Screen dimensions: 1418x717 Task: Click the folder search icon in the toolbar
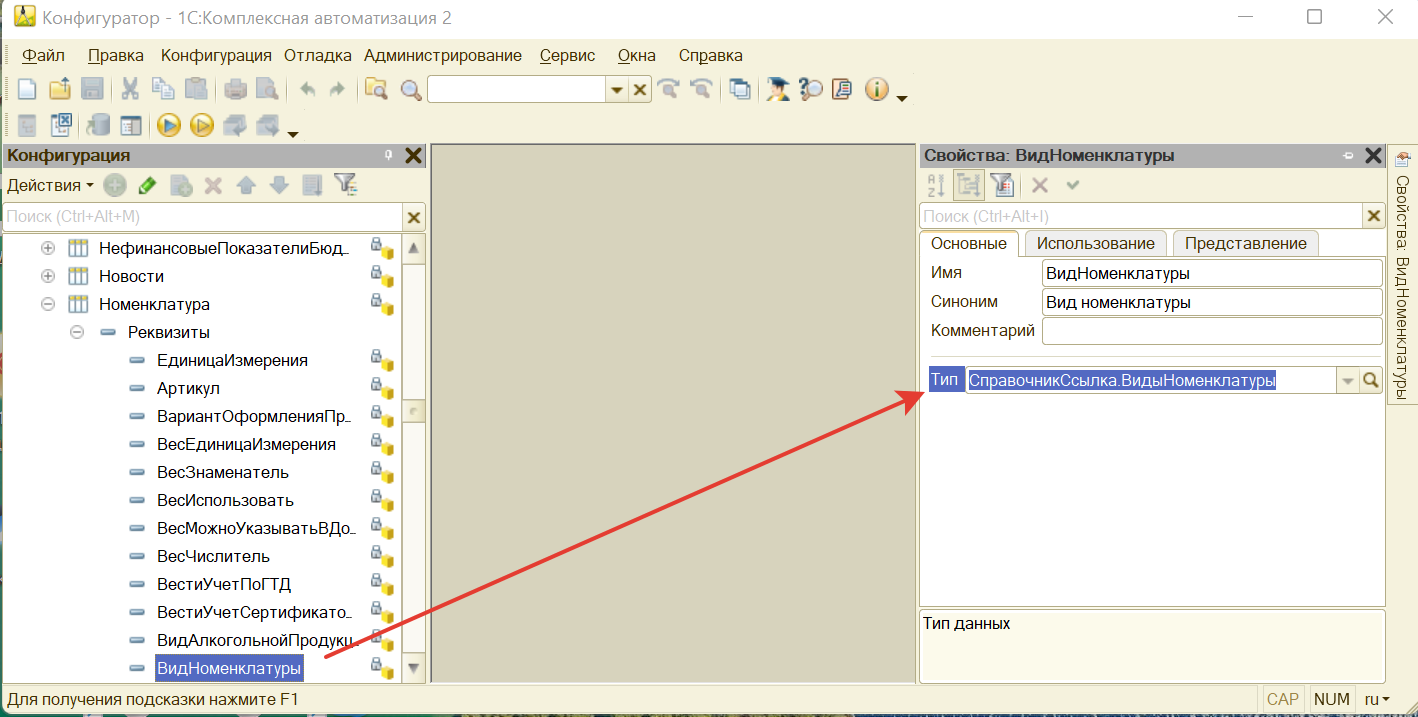pyautogui.click(x=376, y=89)
